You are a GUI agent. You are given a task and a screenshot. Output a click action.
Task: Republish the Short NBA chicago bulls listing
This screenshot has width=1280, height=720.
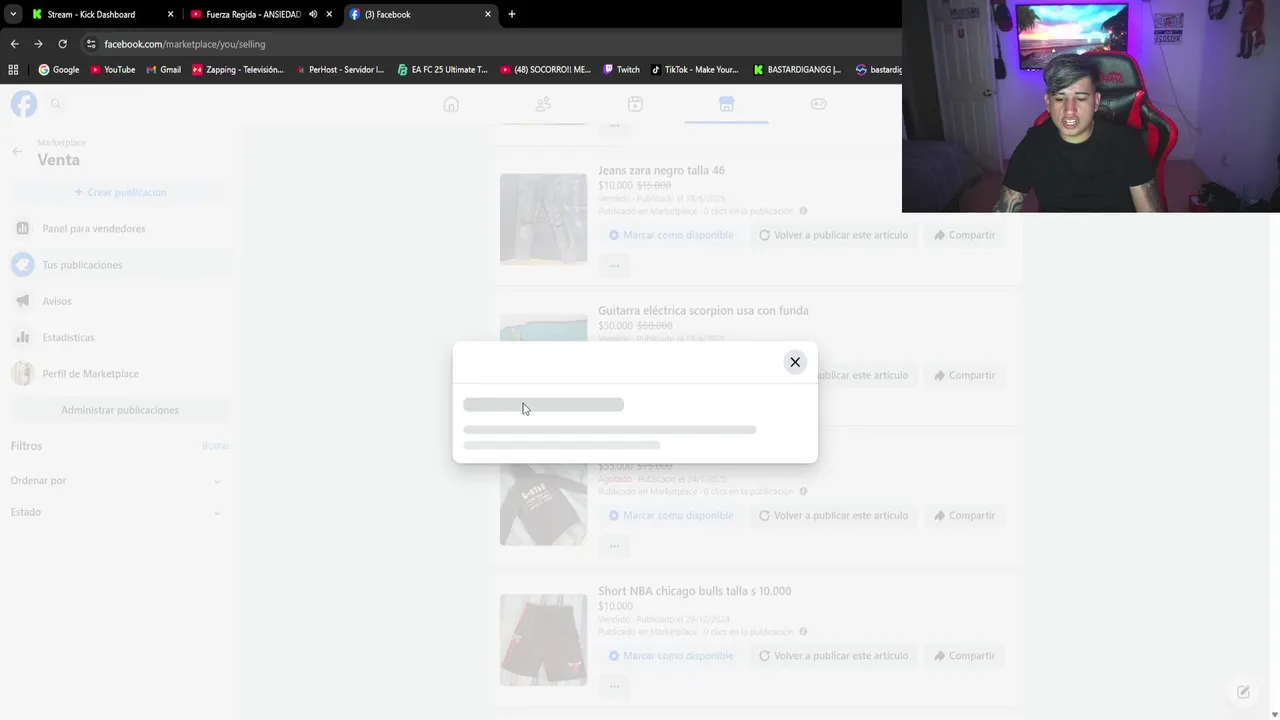834,656
